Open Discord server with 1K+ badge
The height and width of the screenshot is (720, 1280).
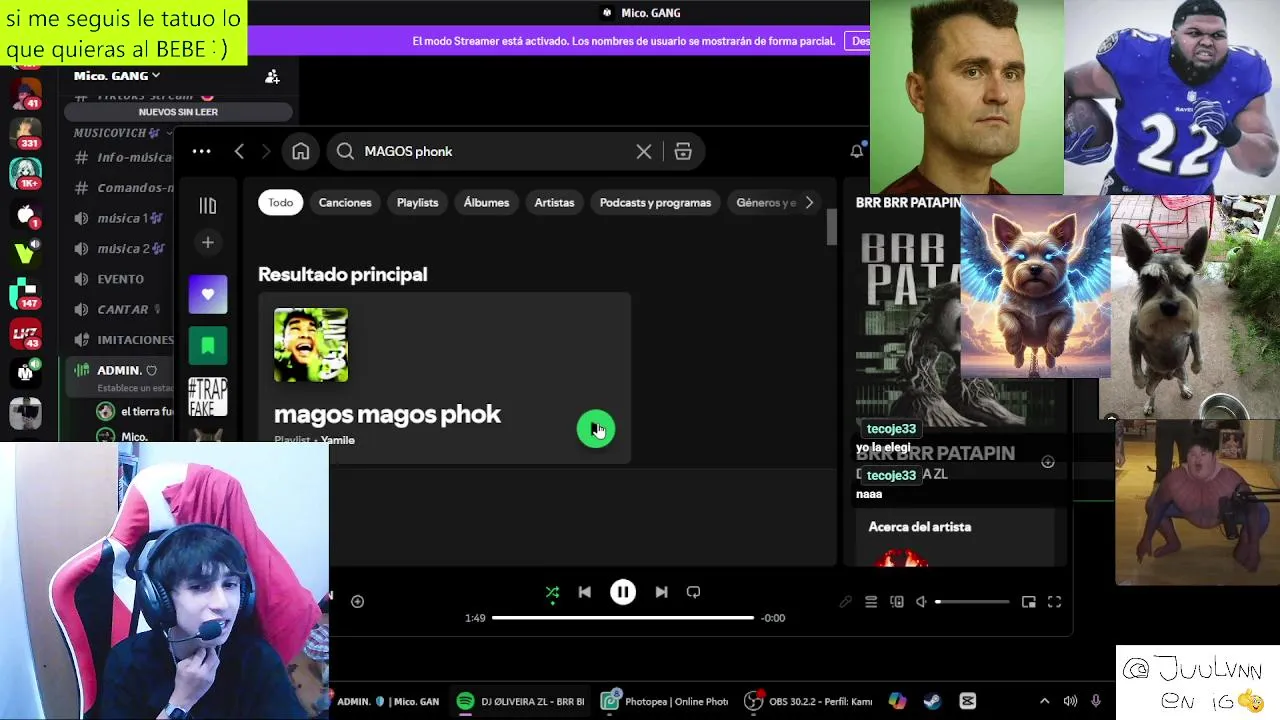click(x=26, y=173)
